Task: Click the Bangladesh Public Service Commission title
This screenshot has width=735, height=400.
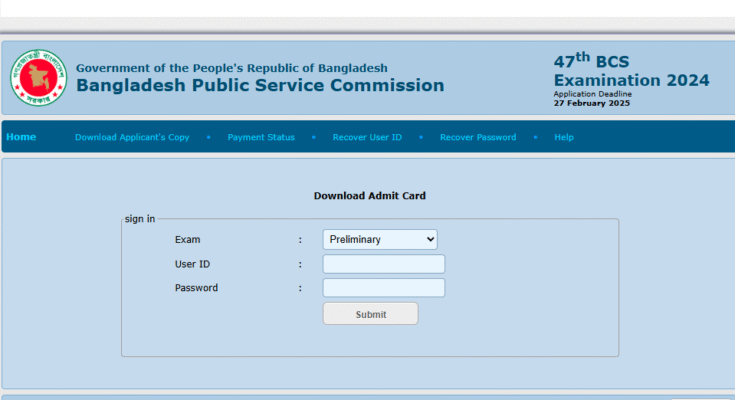Action: (x=260, y=85)
